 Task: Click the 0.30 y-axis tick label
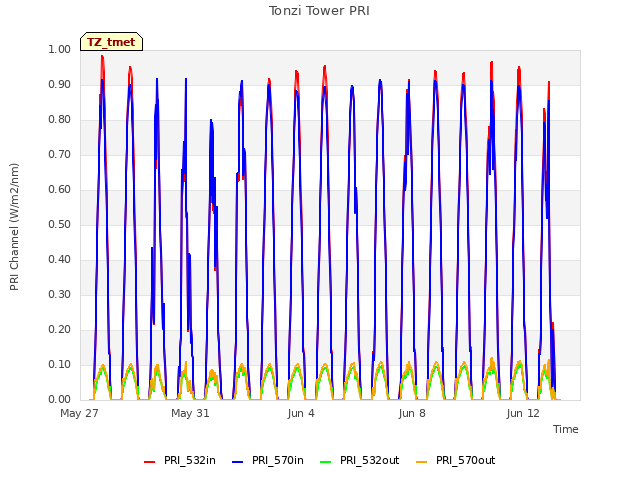click(x=60, y=294)
